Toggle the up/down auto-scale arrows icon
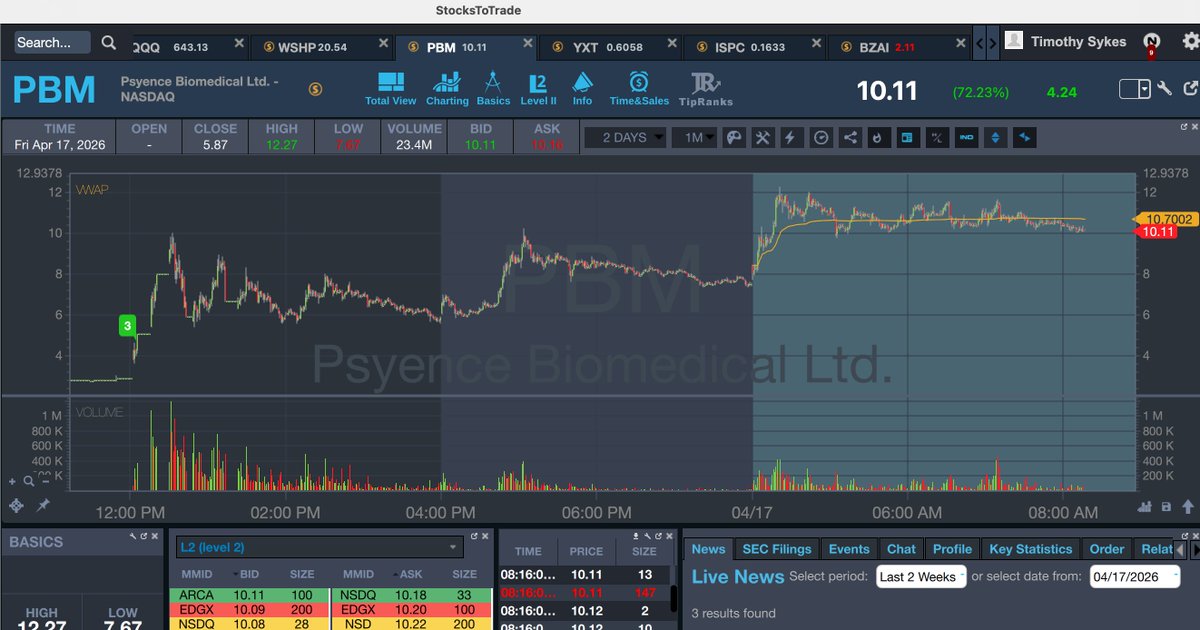The height and width of the screenshot is (630, 1200). click(x=994, y=137)
